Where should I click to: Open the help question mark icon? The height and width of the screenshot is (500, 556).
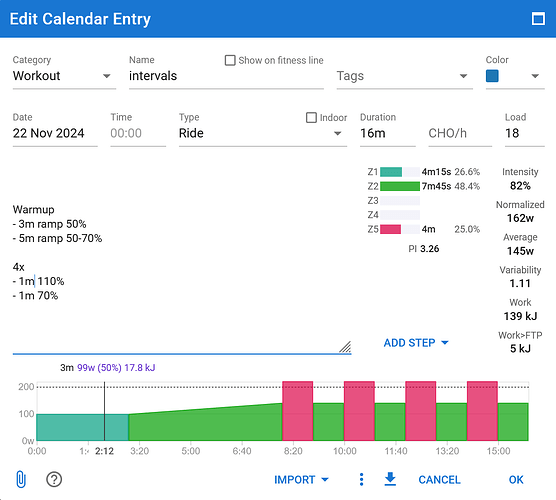[x=54, y=479]
